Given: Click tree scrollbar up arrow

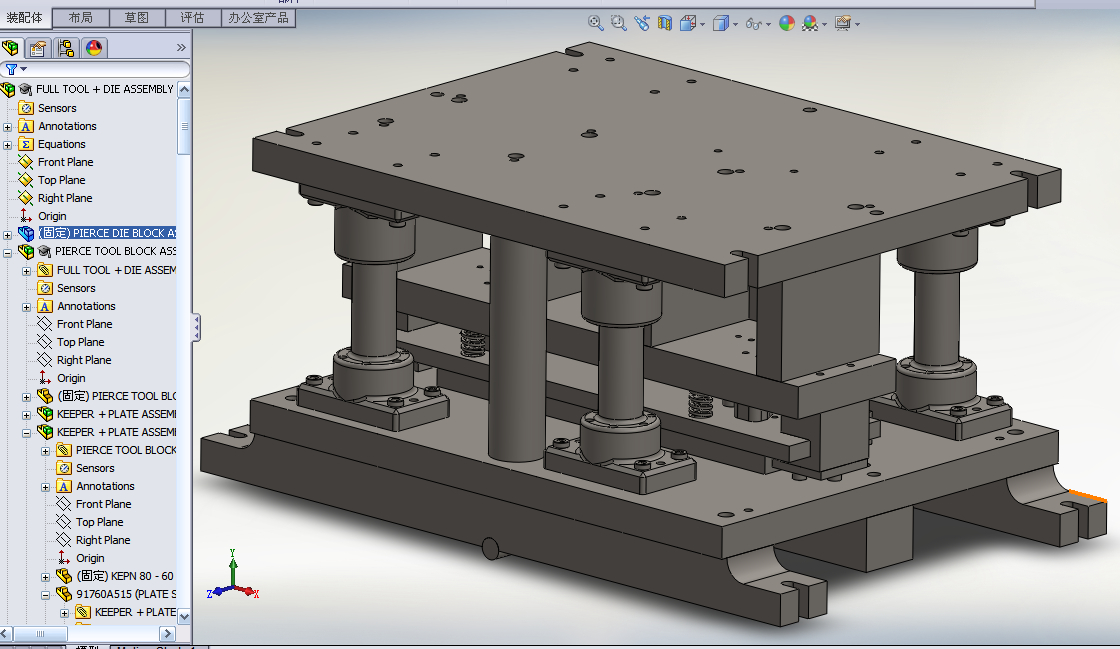Looking at the screenshot, I should tap(184, 90).
